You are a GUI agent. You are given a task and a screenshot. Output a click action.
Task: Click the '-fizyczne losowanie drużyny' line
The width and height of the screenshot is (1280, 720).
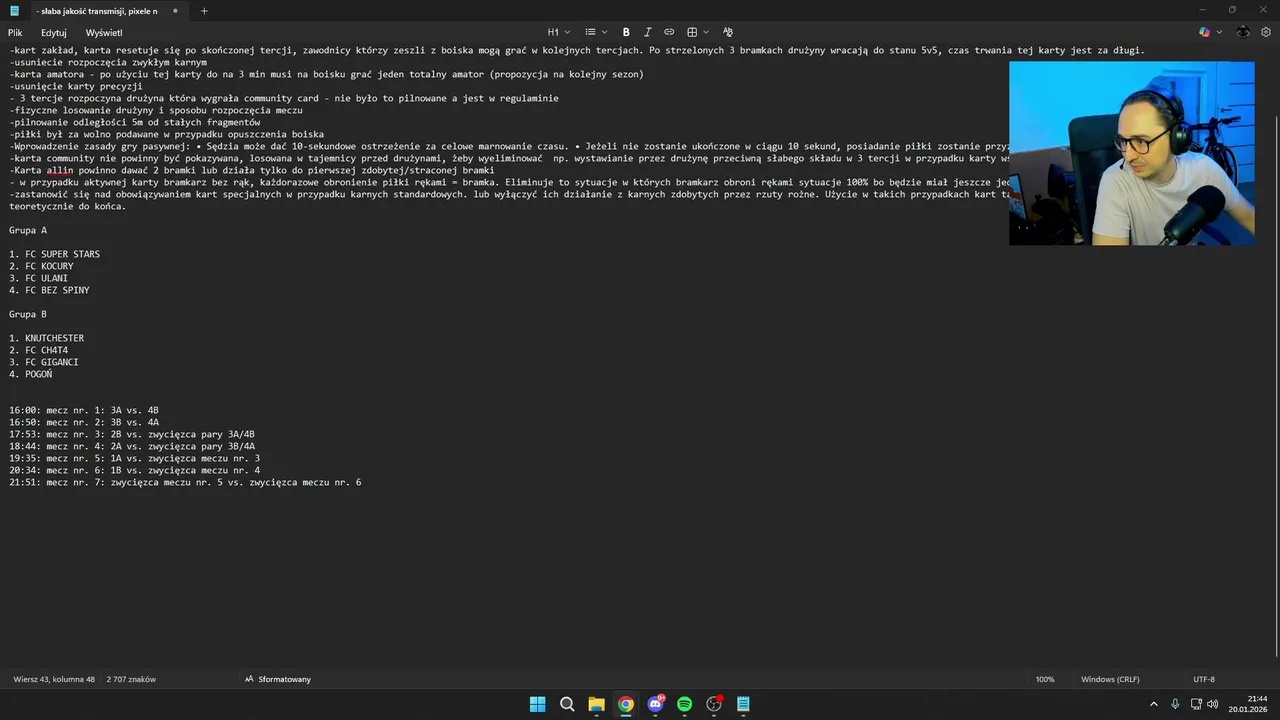tap(156, 110)
